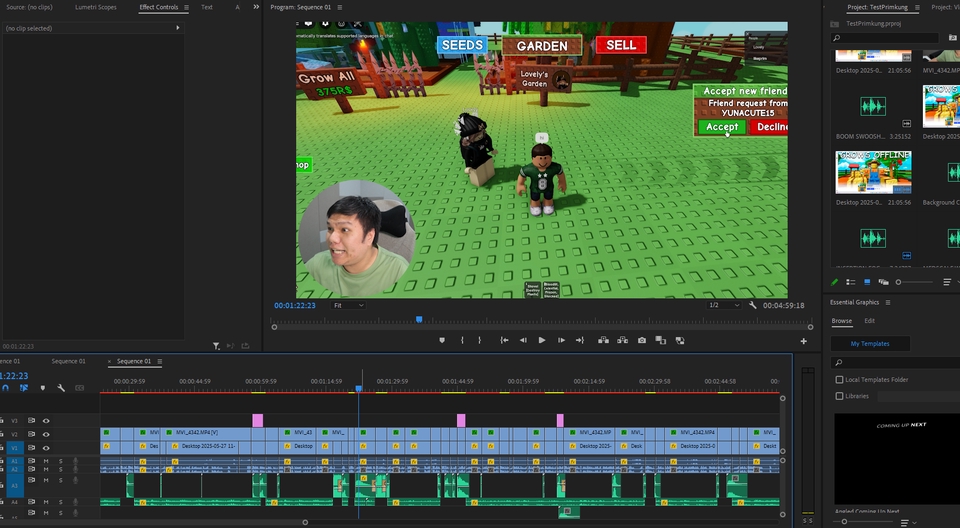Open Effect Controls panel menu
Viewport: 960px width, 528px height.
186,7
